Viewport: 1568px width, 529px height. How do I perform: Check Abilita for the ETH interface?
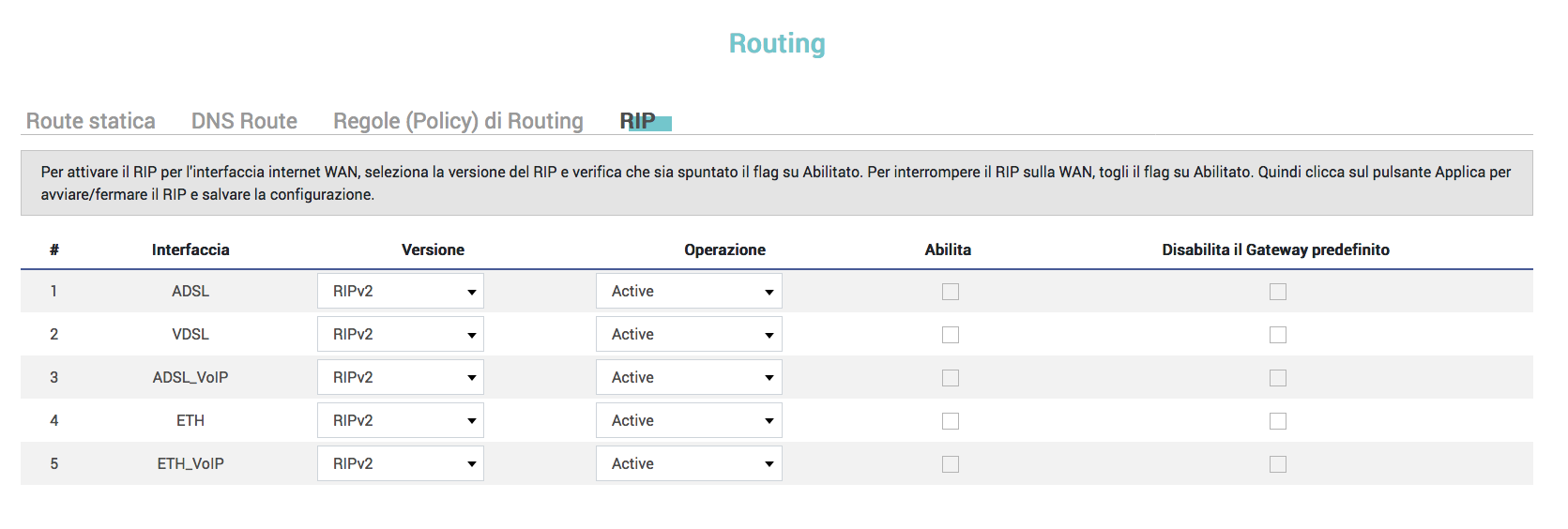951,421
